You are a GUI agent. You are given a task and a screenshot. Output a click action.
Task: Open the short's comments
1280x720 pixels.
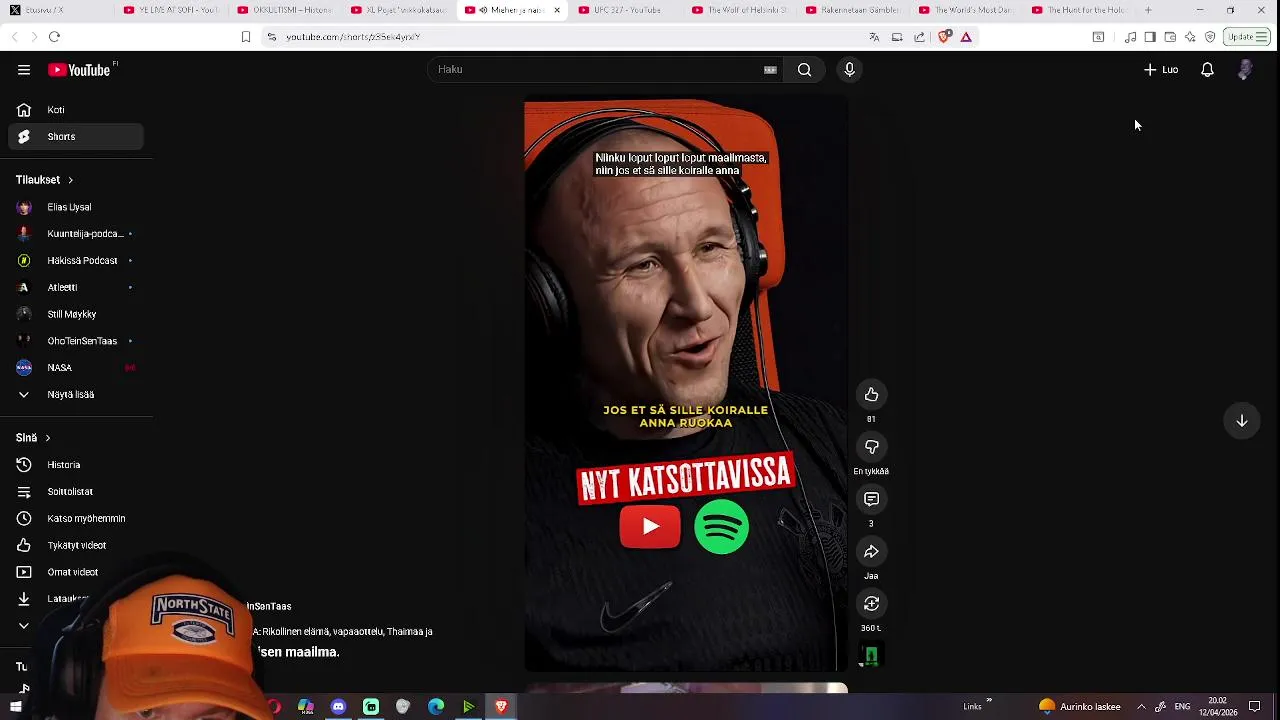click(871, 499)
